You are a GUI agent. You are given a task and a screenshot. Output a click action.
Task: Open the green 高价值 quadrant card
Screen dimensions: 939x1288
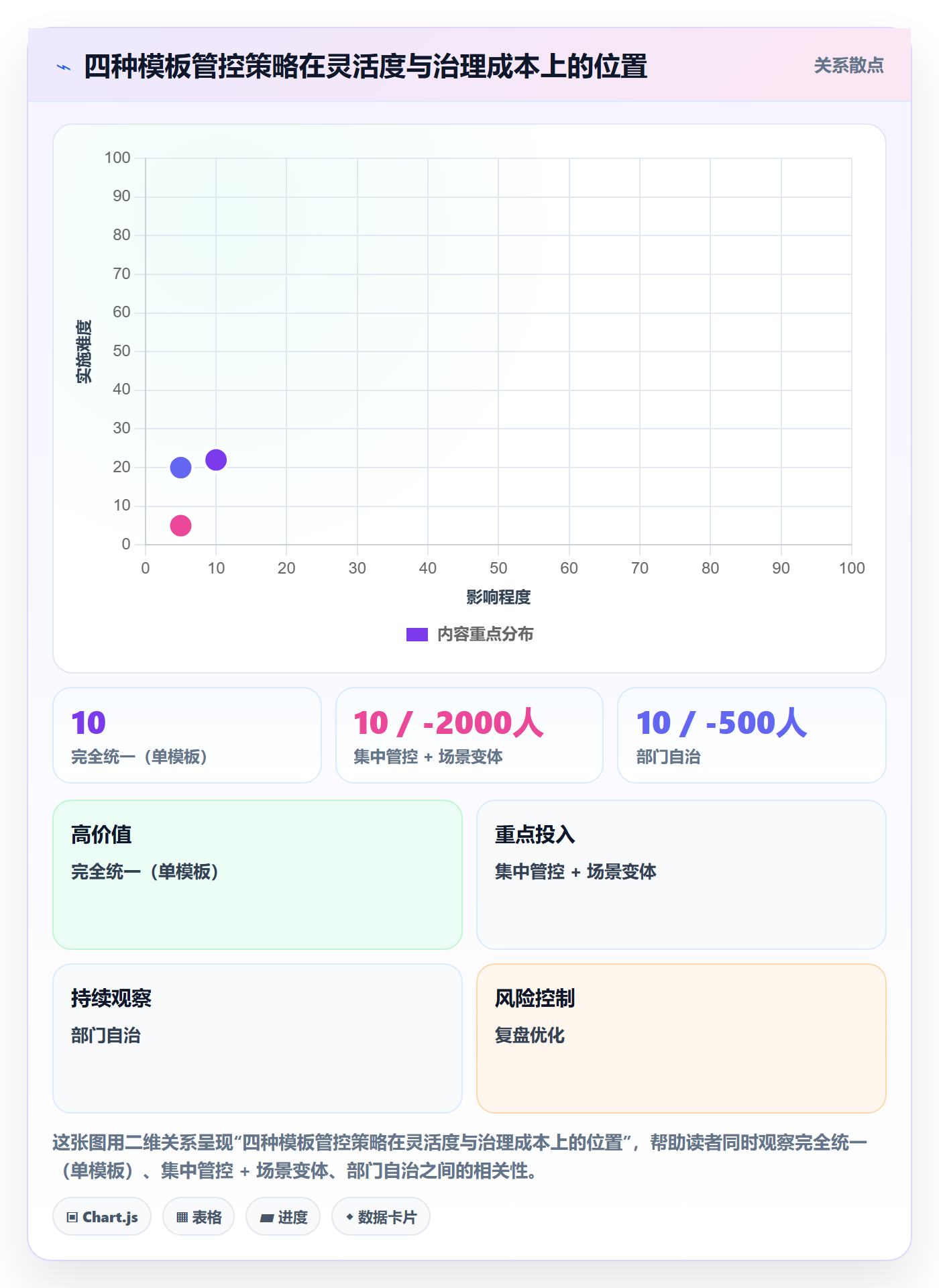click(258, 875)
